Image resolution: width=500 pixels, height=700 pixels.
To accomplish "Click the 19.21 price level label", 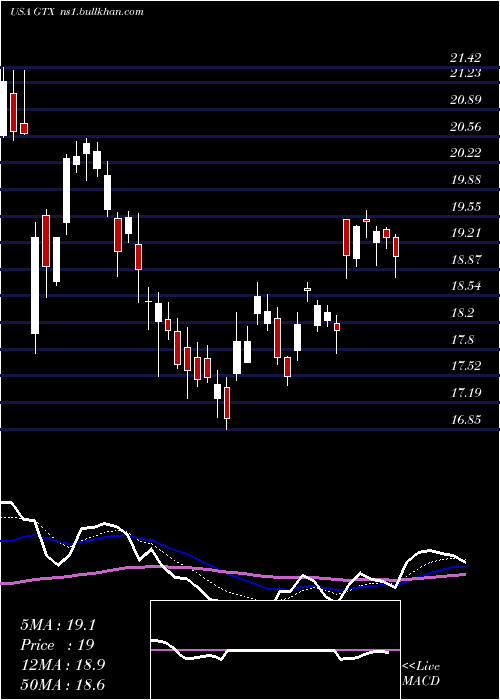I will tap(466, 233).
